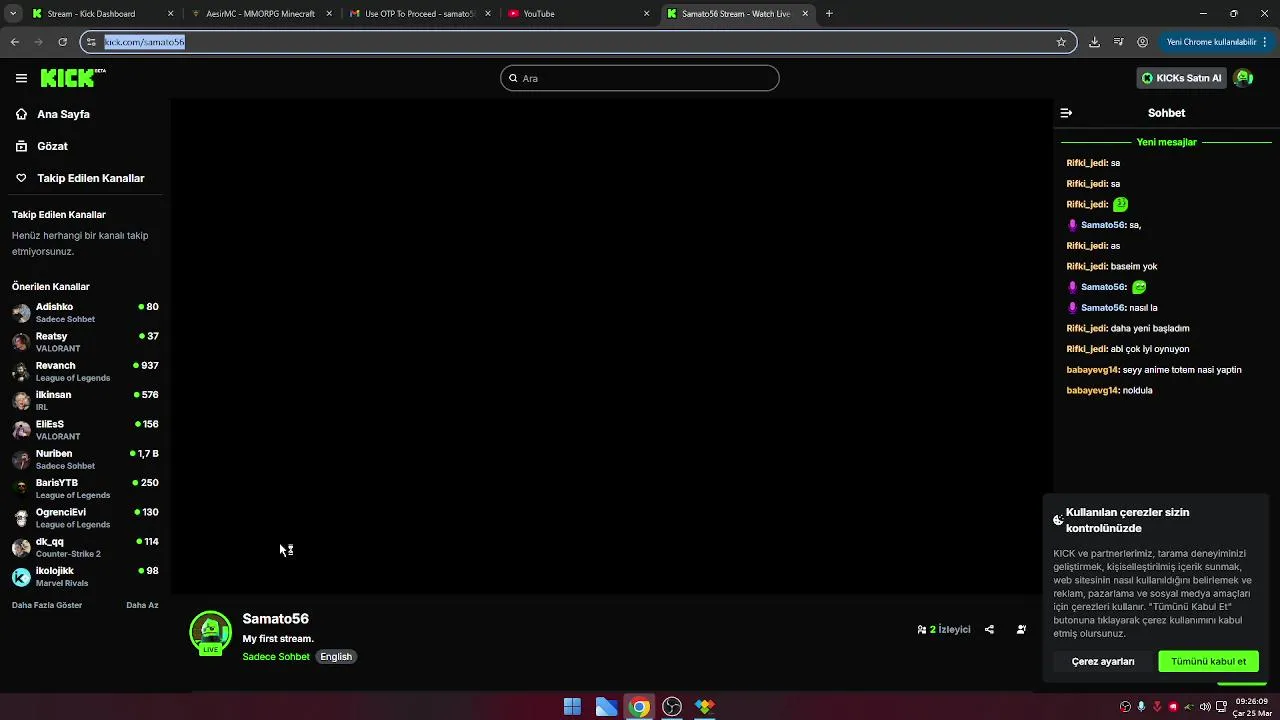Click the microphone icon in system tray

click(1141, 707)
